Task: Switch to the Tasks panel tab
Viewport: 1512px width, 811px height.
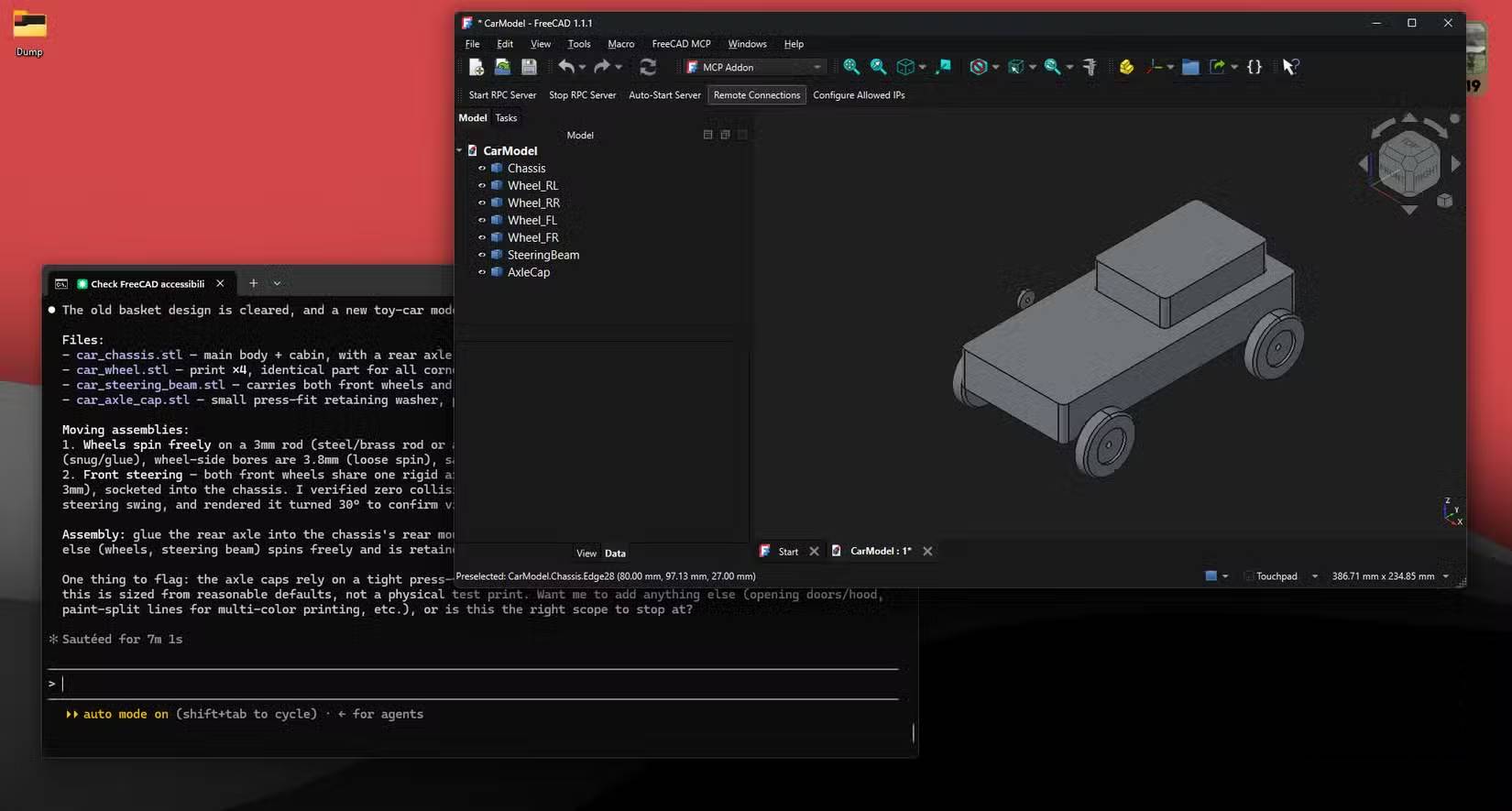Action: (506, 118)
